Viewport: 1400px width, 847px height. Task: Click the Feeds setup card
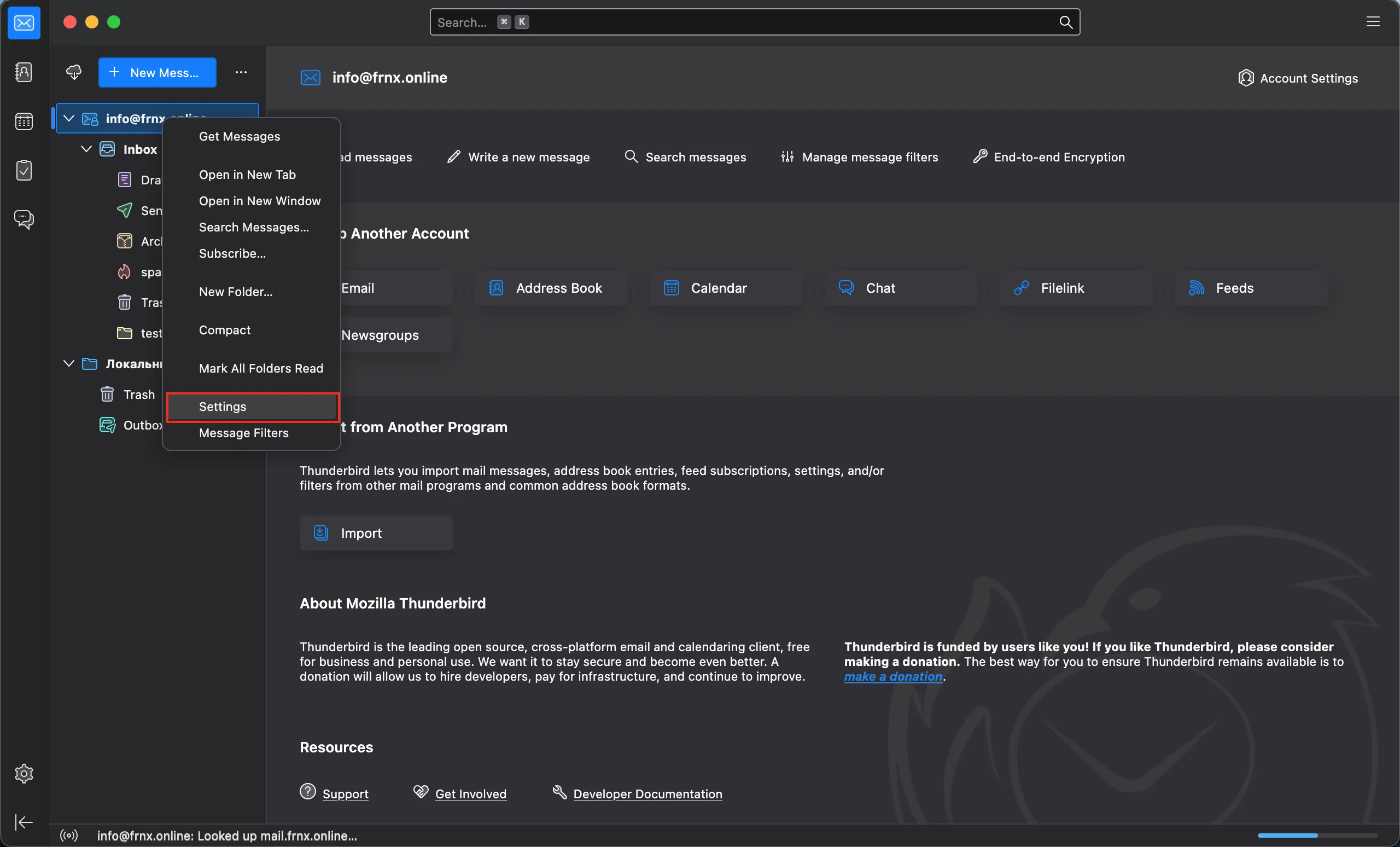click(1251, 288)
